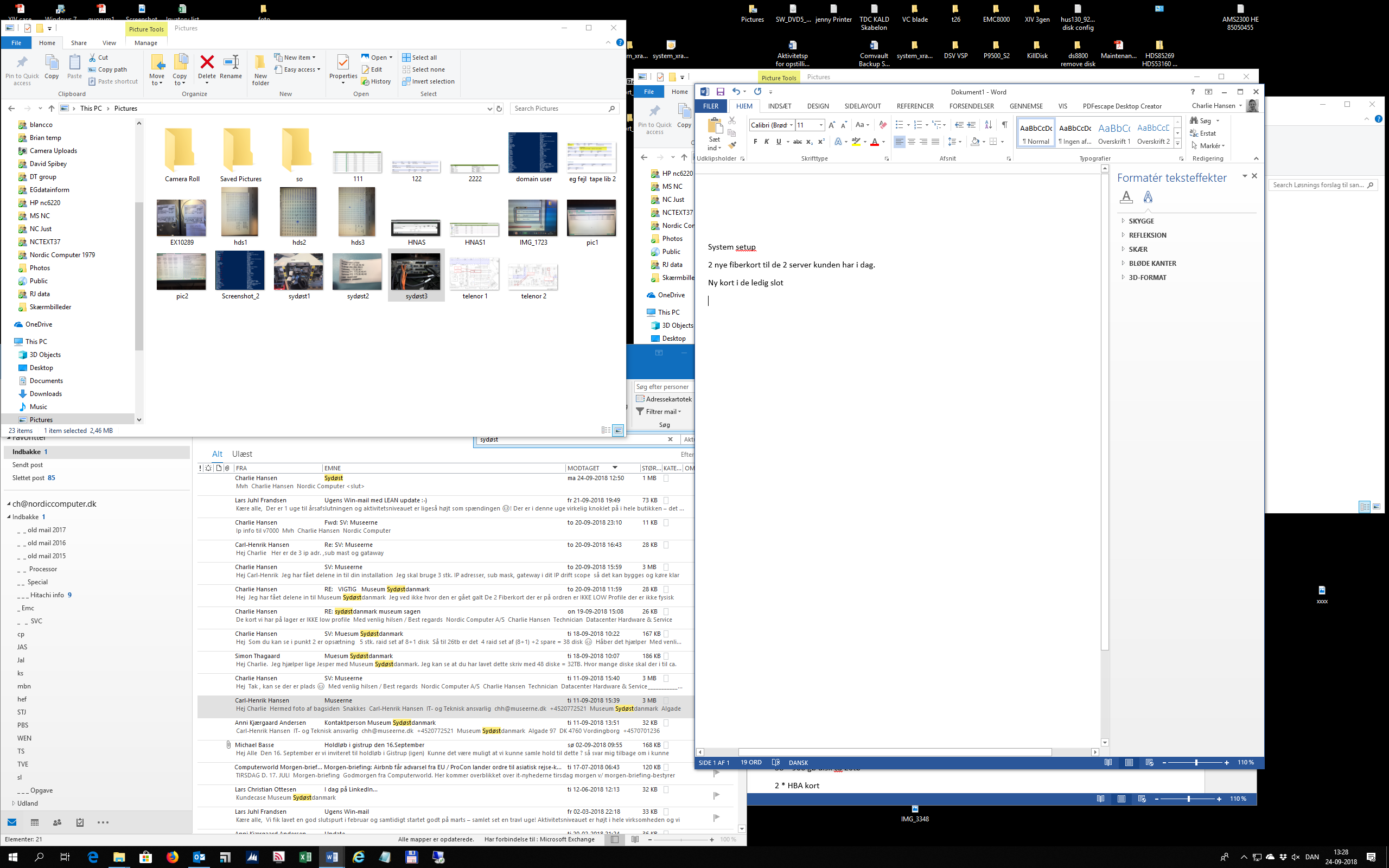Click the red font color icon
This screenshot has width=1389, height=868.
point(874,142)
